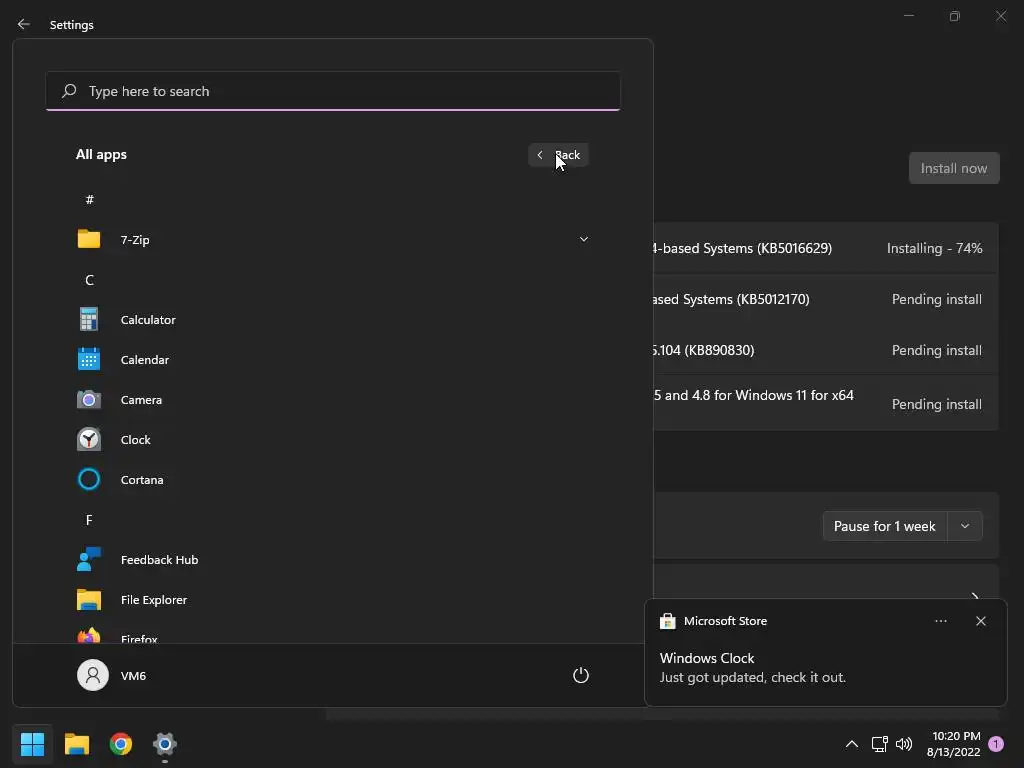Click the Settings back arrow

pos(24,24)
